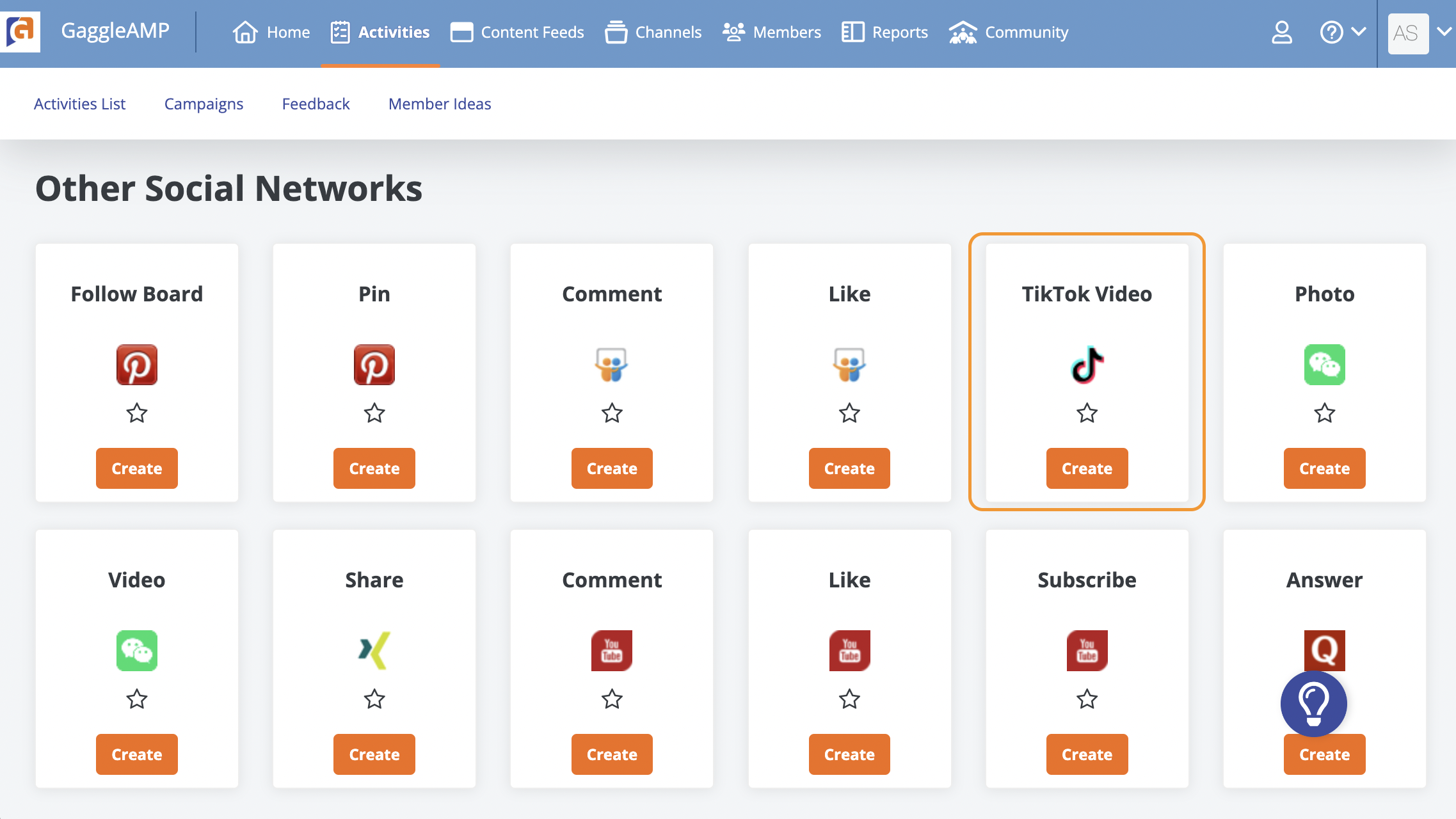Click the Xing icon on Share card

tap(374, 651)
